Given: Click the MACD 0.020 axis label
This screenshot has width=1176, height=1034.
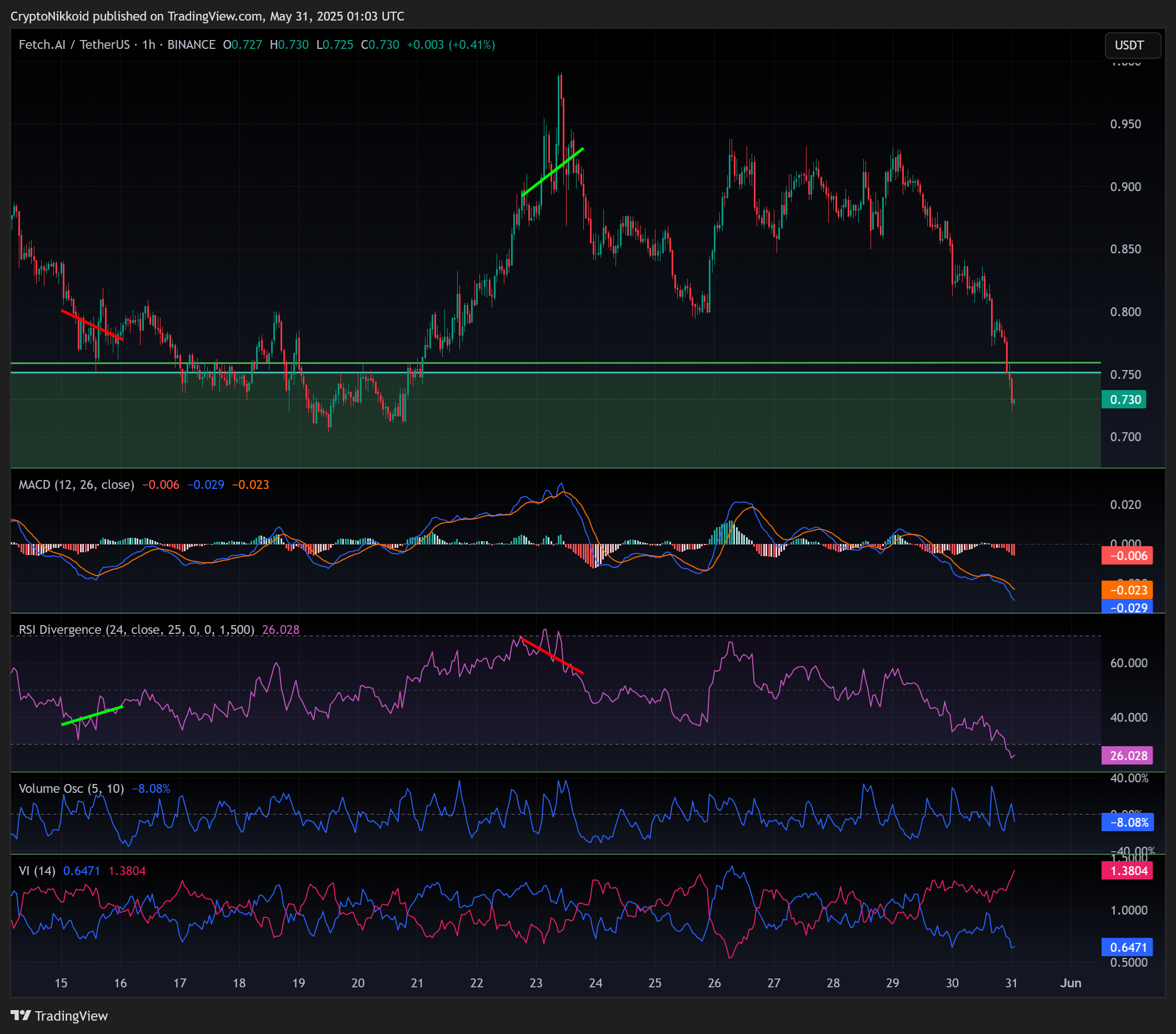Looking at the screenshot, I should coord(1125,504).
